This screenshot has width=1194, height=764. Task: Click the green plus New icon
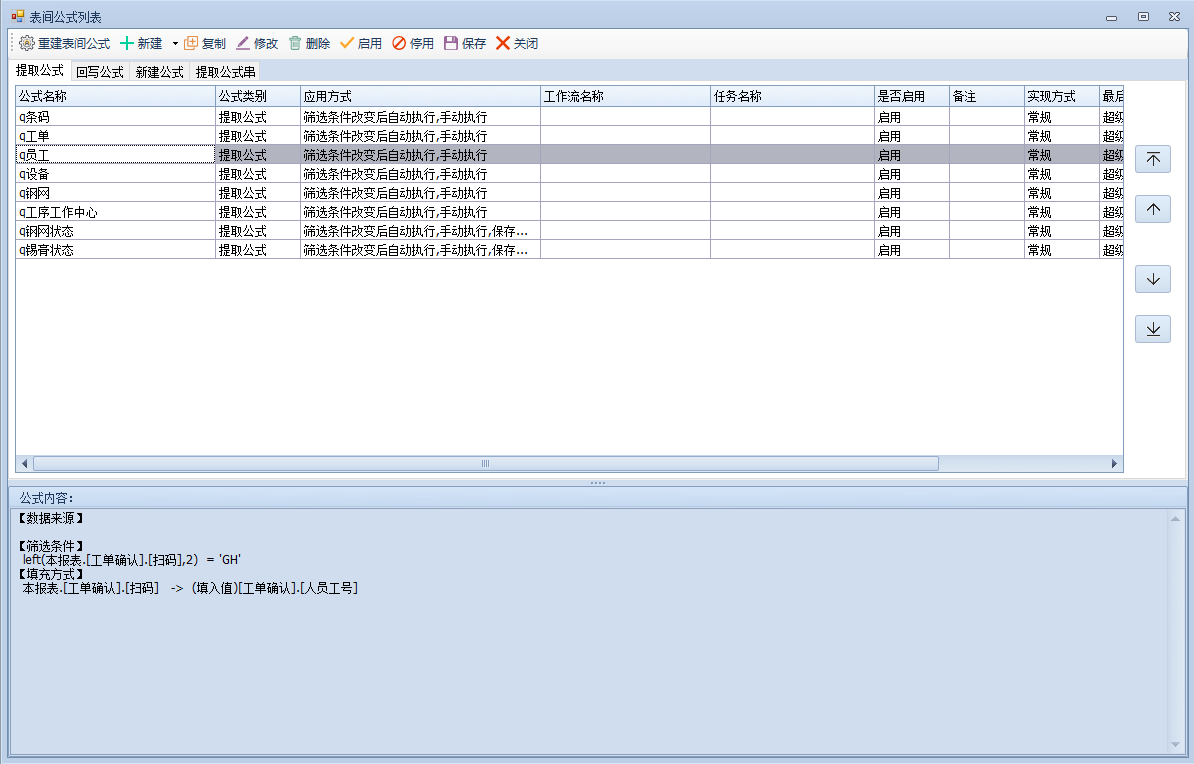127,44
